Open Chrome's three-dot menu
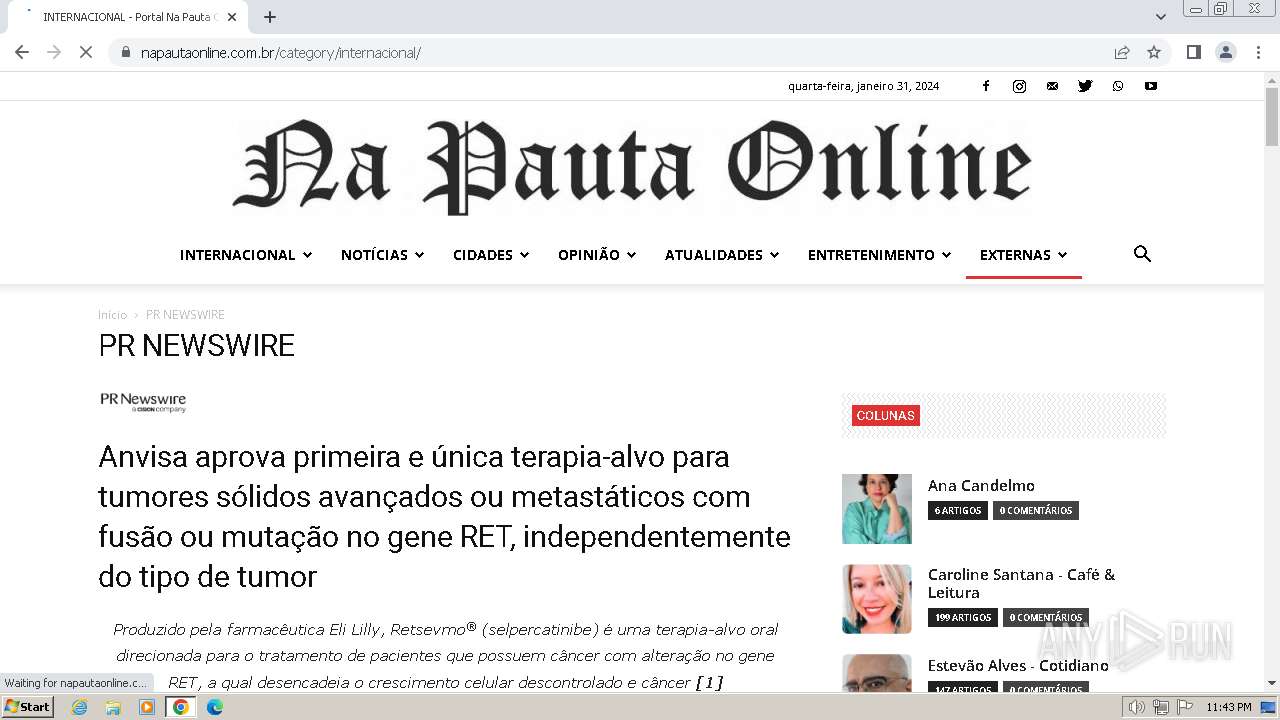Image resolution: width=1280 pixels, height=720 pixels. 1259,52
